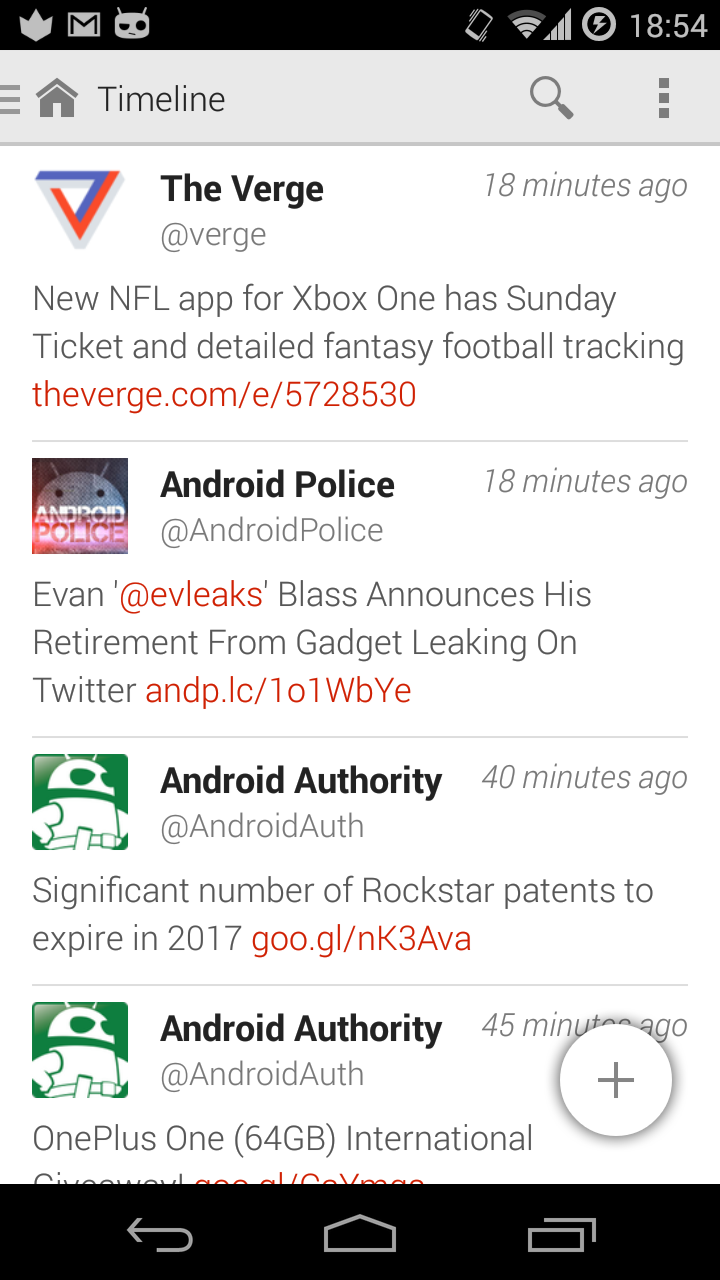Open the Rockstar patents tweet text

pos(342,890)
